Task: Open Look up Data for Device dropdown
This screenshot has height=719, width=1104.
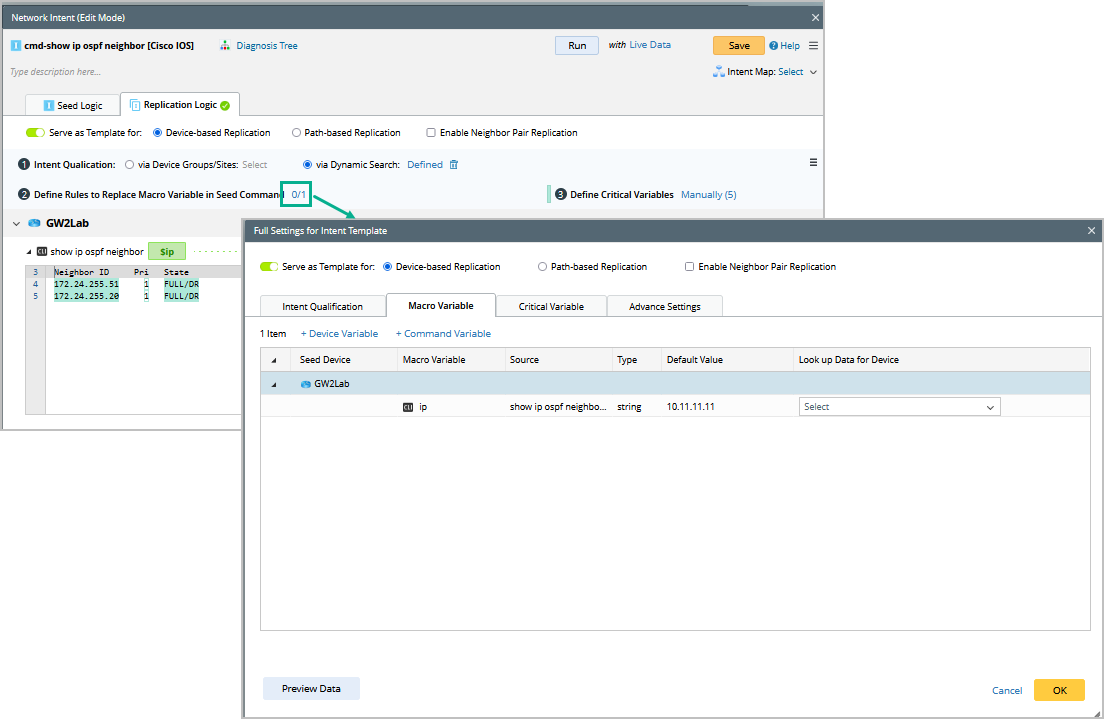Action: tap(899, 407)
